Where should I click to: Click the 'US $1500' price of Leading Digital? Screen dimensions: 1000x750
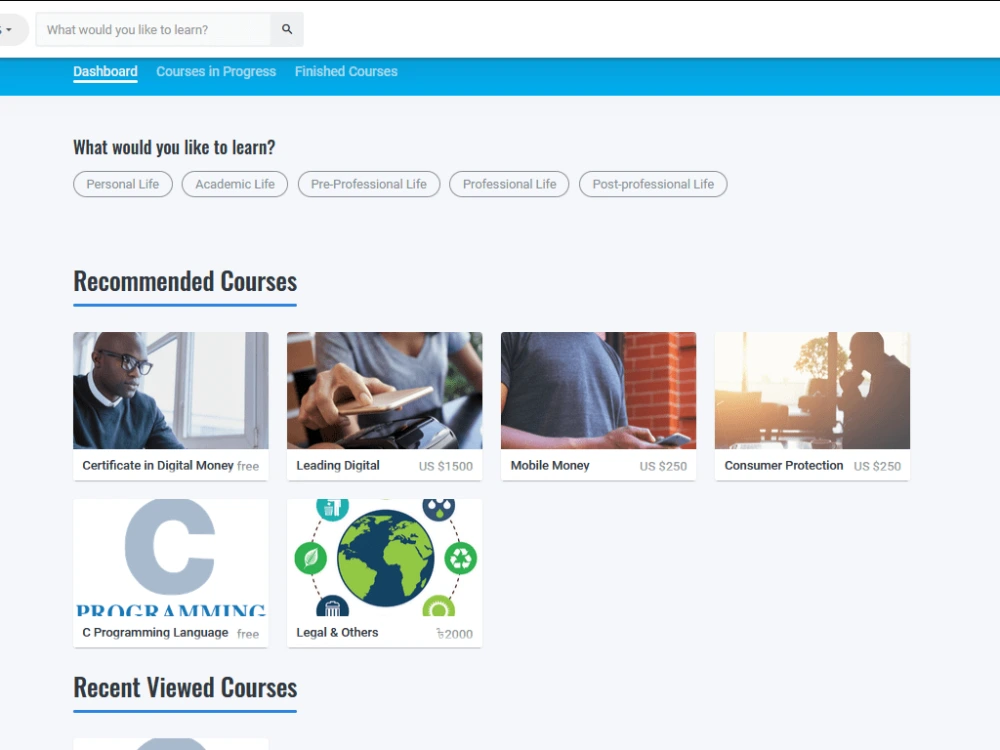(446, 466)
